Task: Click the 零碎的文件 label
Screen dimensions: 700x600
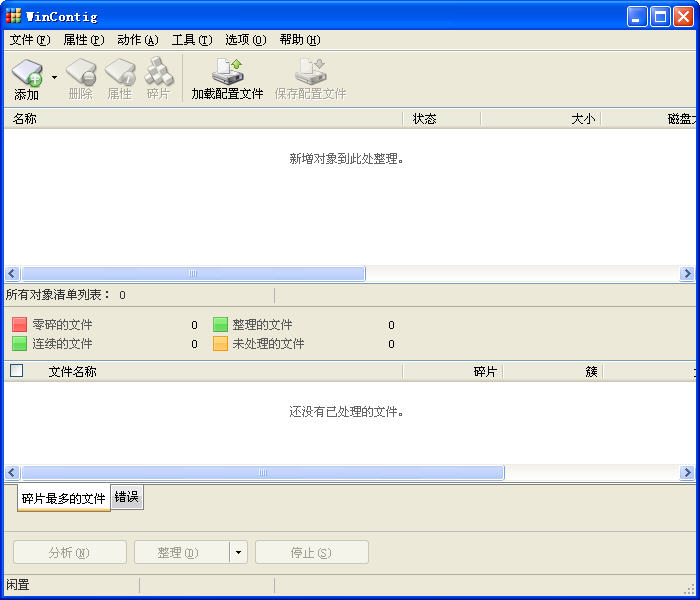Action: (62, 325)
